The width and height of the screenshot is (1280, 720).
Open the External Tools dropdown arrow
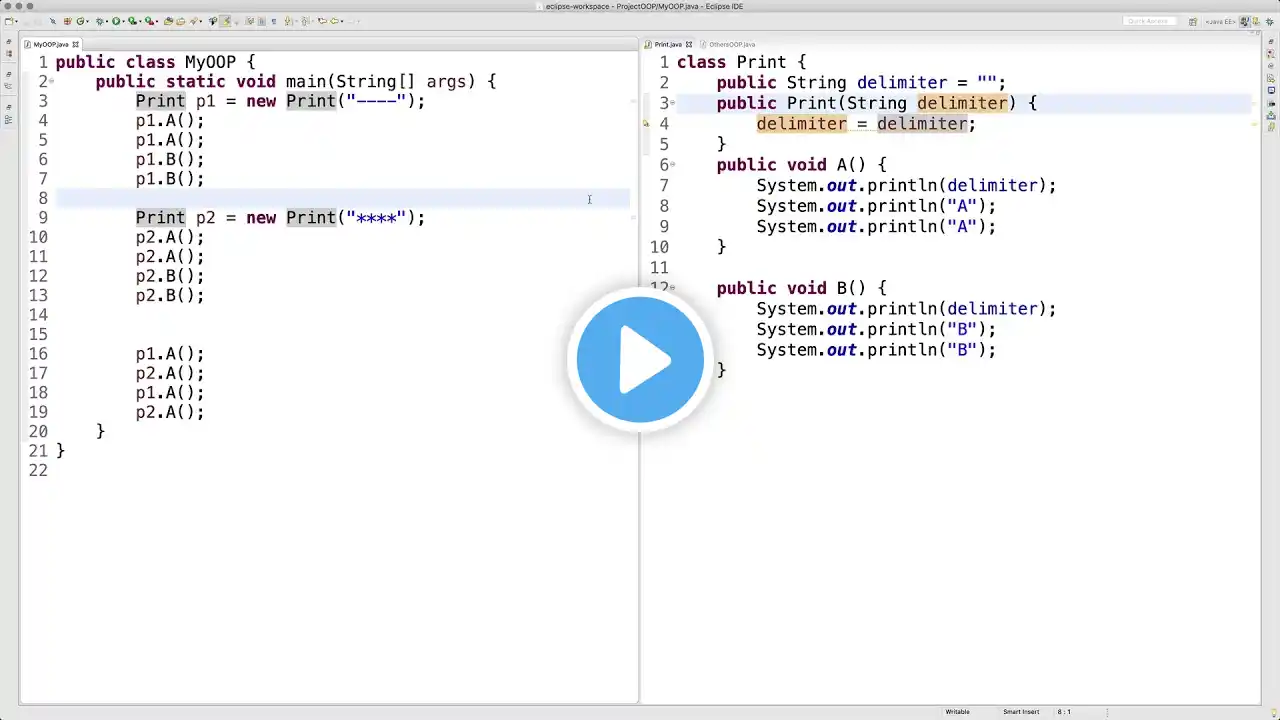tap(157, 21)
